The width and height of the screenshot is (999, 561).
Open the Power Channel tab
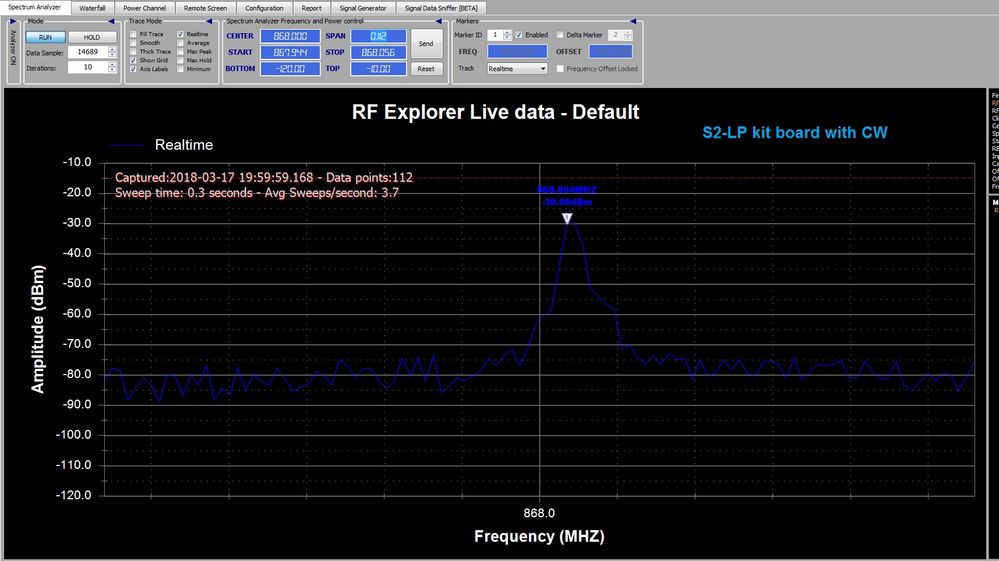144,8
